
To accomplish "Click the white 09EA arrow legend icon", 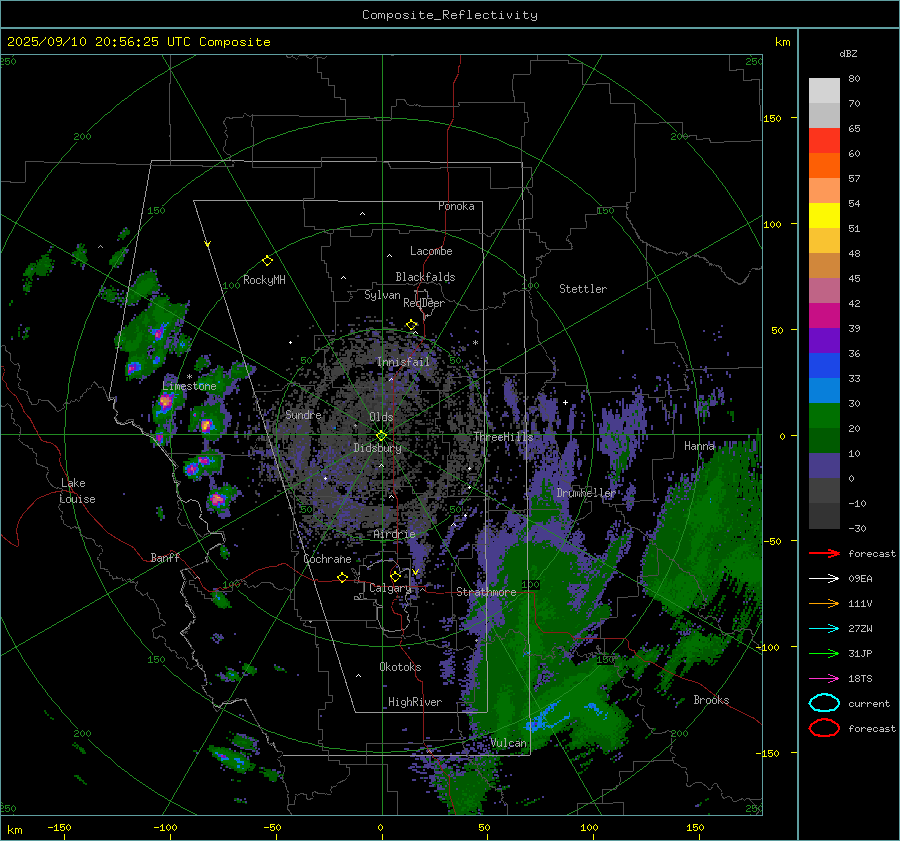I will pyautogui.click(x=824, y=579).
